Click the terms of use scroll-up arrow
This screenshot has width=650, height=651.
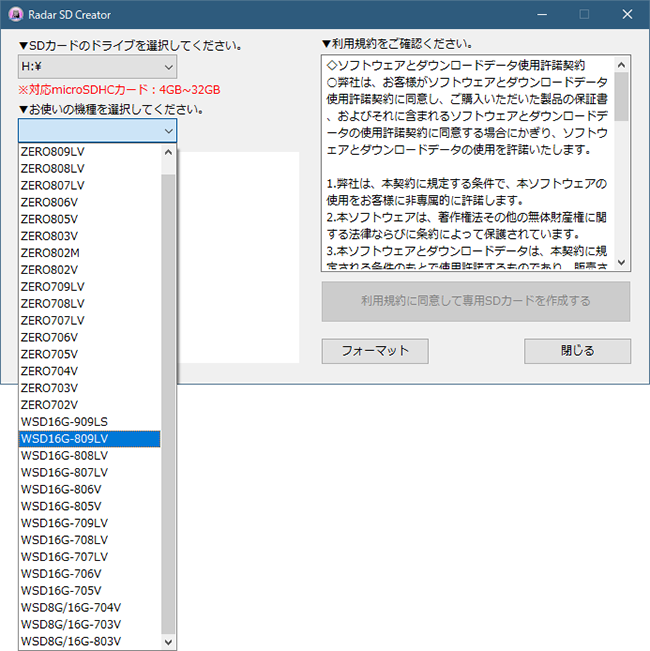pos(621,64)
